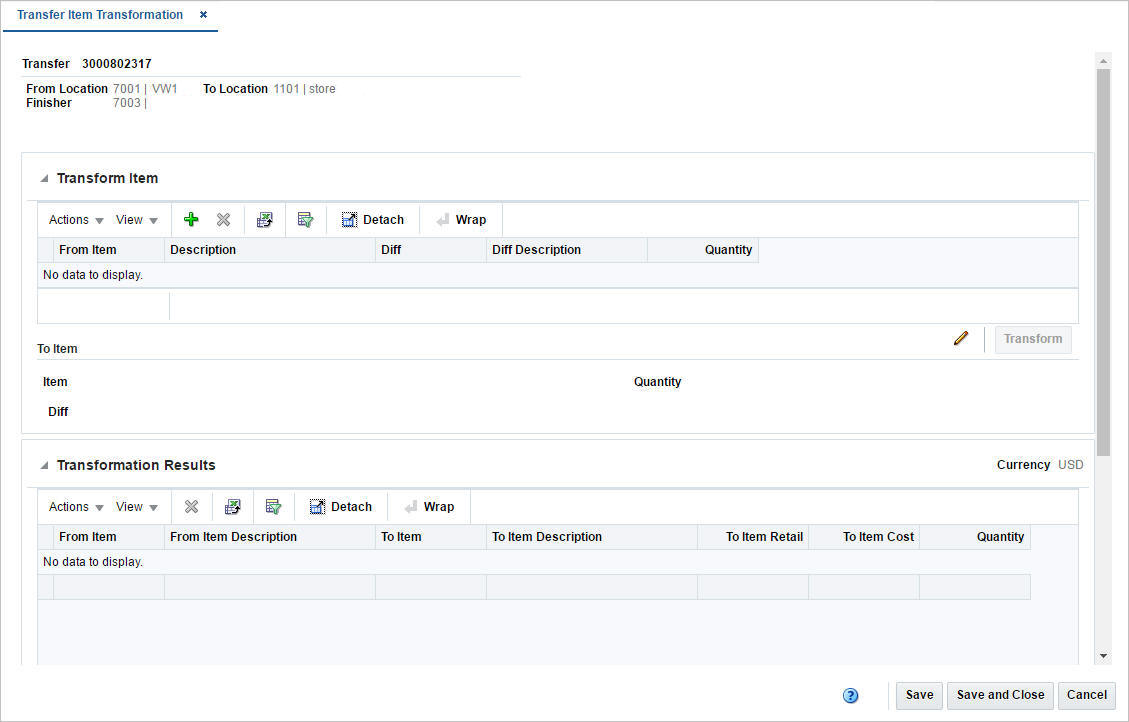
Task: Select the Transfer Item Transformation tab
Action: pos(99,15)
